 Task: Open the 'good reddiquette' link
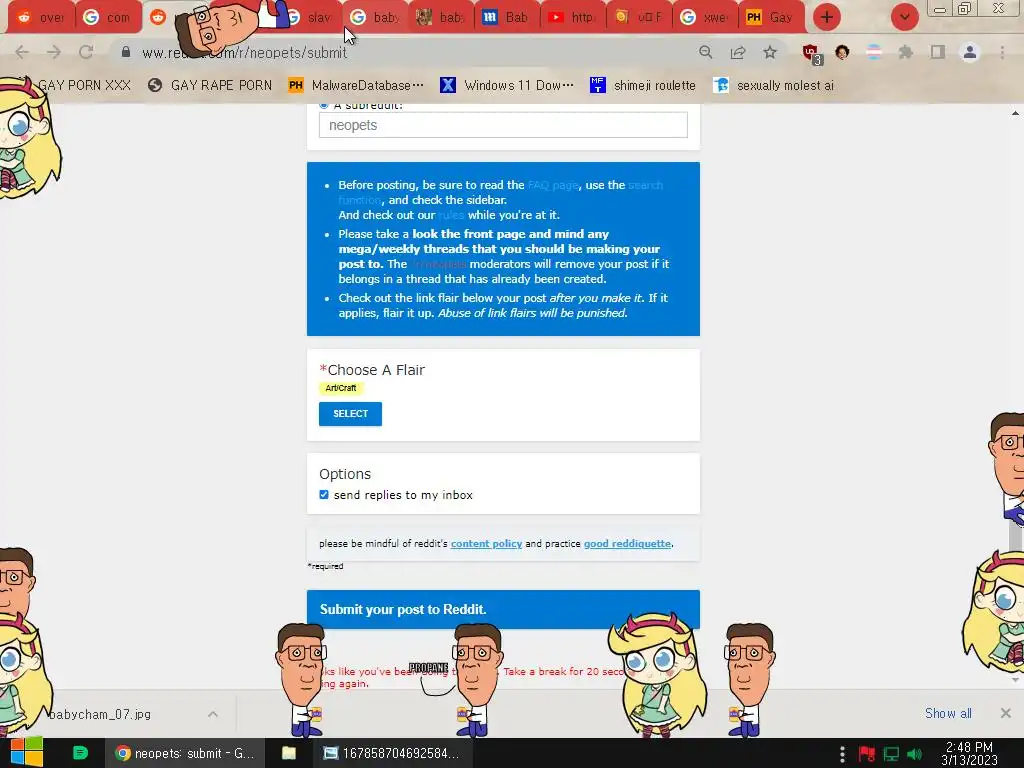pyautogui.click(x=628, y=543)
